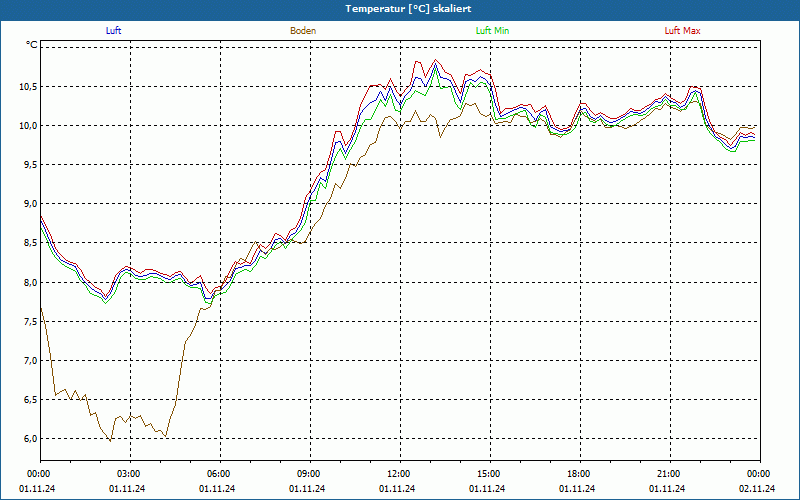The height and width of the screenshot is (500, 800).
Task: Click the 12:00 time axis label
Action: tap(397, 474)
